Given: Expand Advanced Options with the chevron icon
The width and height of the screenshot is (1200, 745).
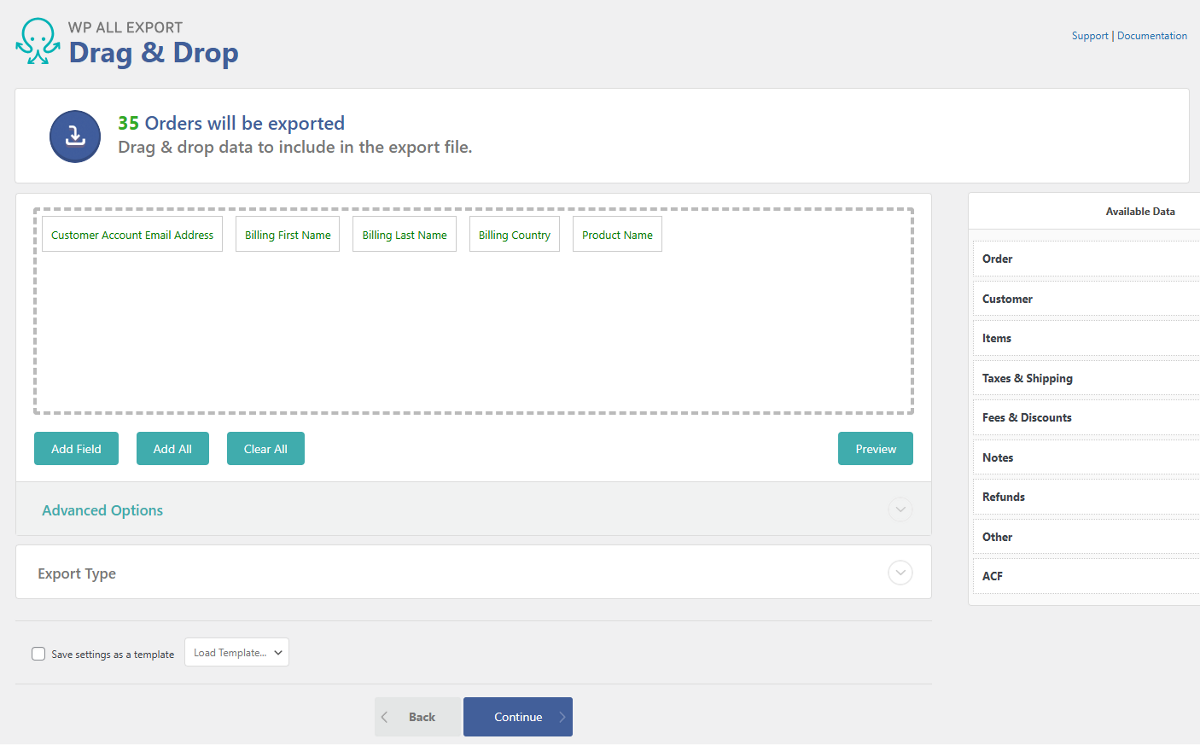Looking at the screenshot, I should tap(900, 510).
